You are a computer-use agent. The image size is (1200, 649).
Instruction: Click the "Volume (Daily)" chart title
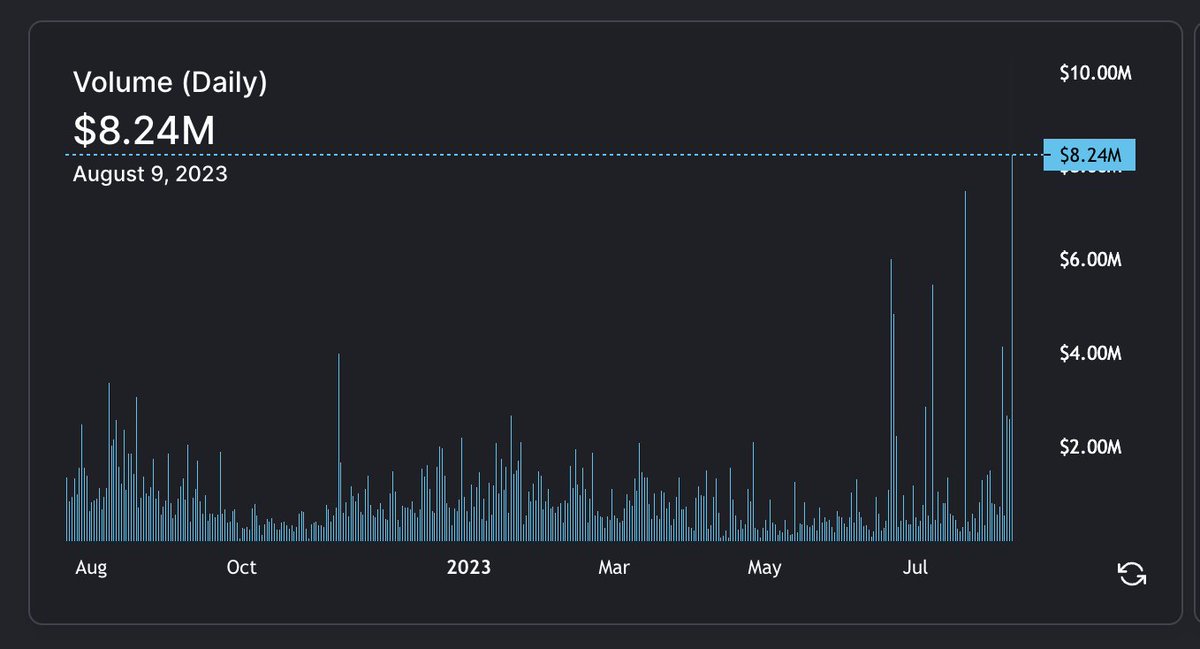[170, 83]
